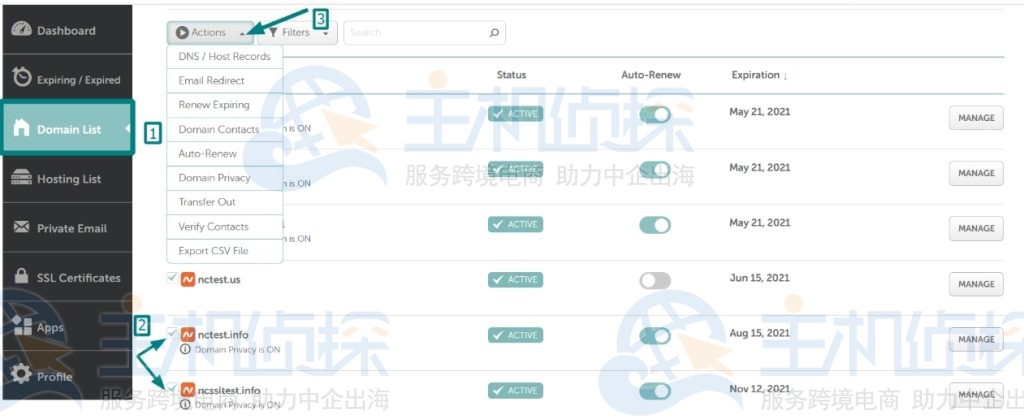
Task: Click the SSL Certificates padlock icon
Action: (22, 275)
